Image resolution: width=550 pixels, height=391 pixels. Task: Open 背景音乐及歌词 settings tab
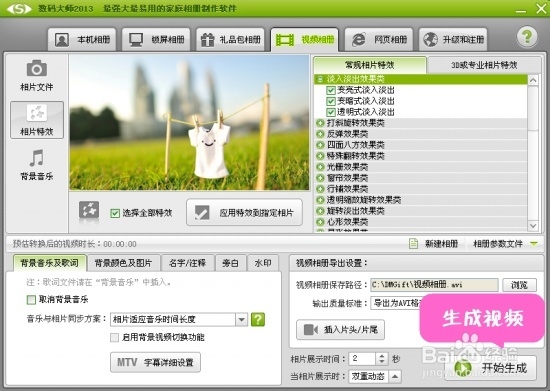coord(49,263)
